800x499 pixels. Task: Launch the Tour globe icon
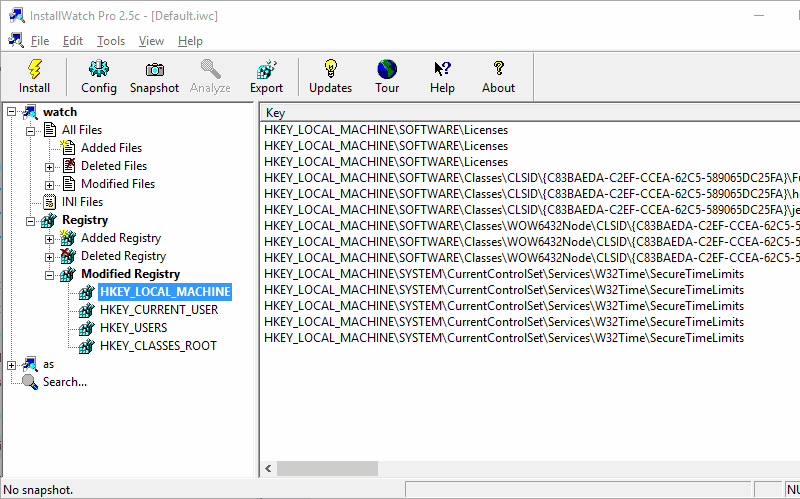pyautogui.click(x=387, y=69)
